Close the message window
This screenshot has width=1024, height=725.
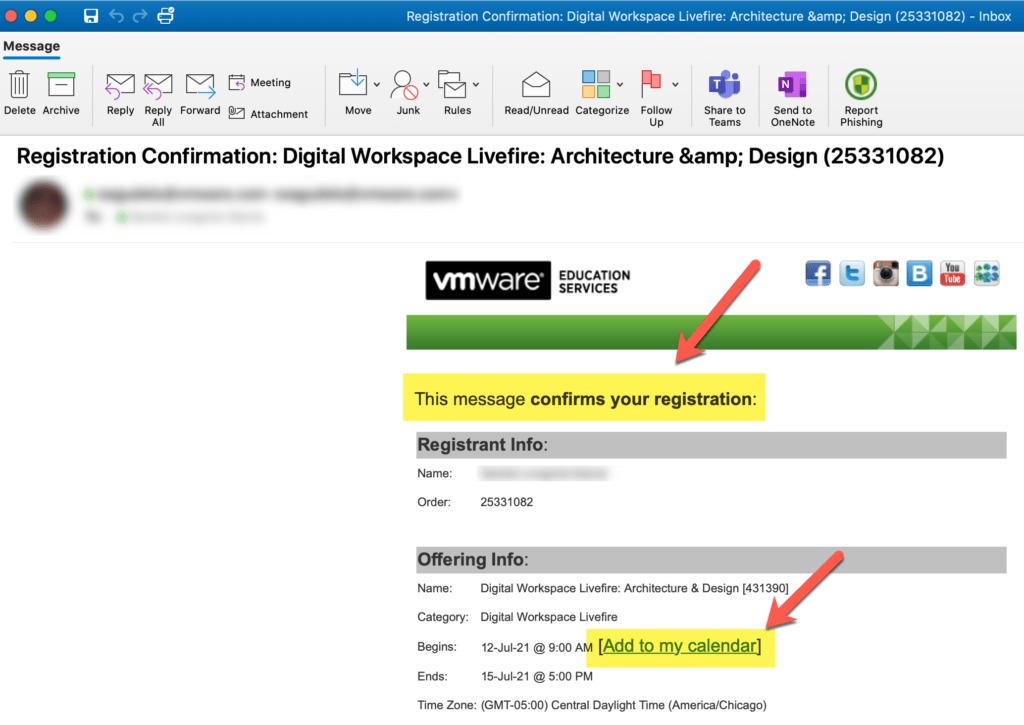click(11, 16)
